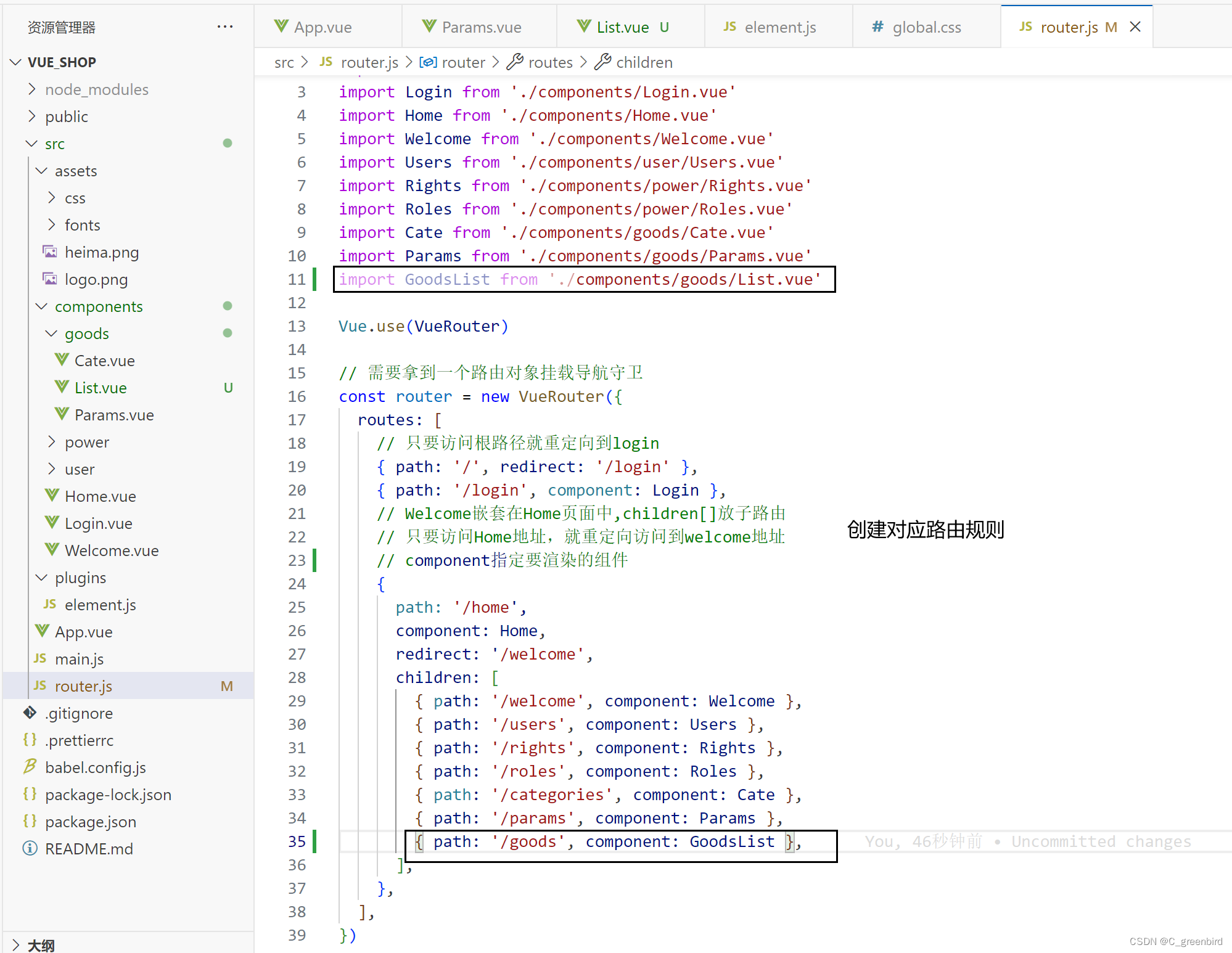The width and height of the screenshot is (1232, 953).
Task: Select the src breadcrumb segment
Action: (x=284, y=62)
